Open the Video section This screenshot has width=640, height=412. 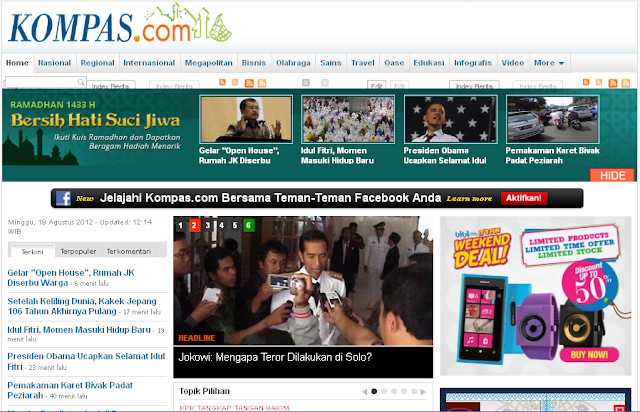click(x=513, y=63)
